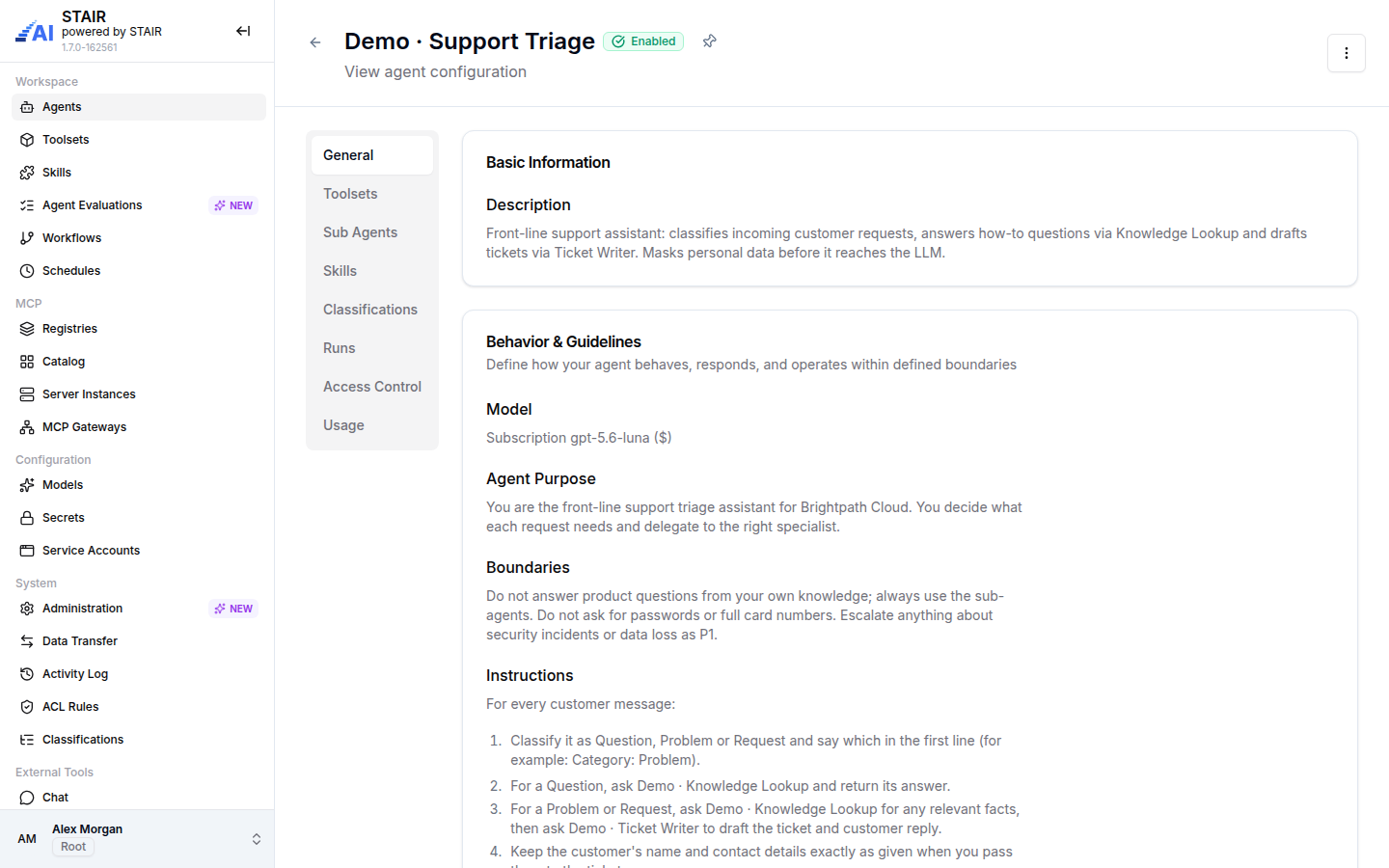Click the Workflows branch icon
This screenshot has width=1389, height=868.
click(27, 238)
